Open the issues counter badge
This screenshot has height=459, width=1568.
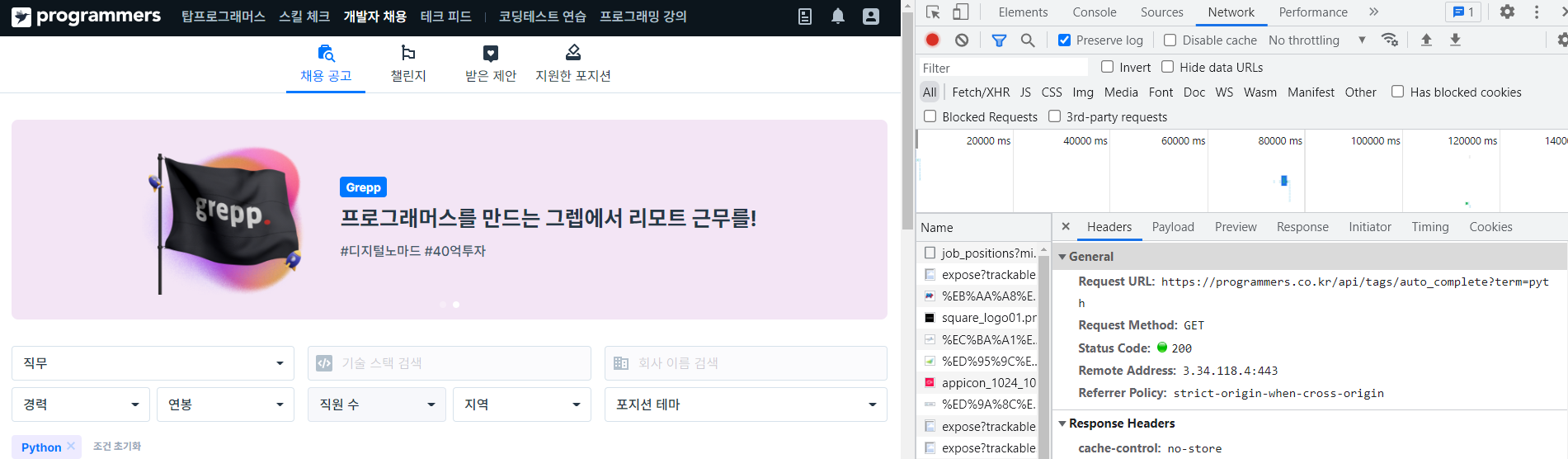[x=1464, y=12]
